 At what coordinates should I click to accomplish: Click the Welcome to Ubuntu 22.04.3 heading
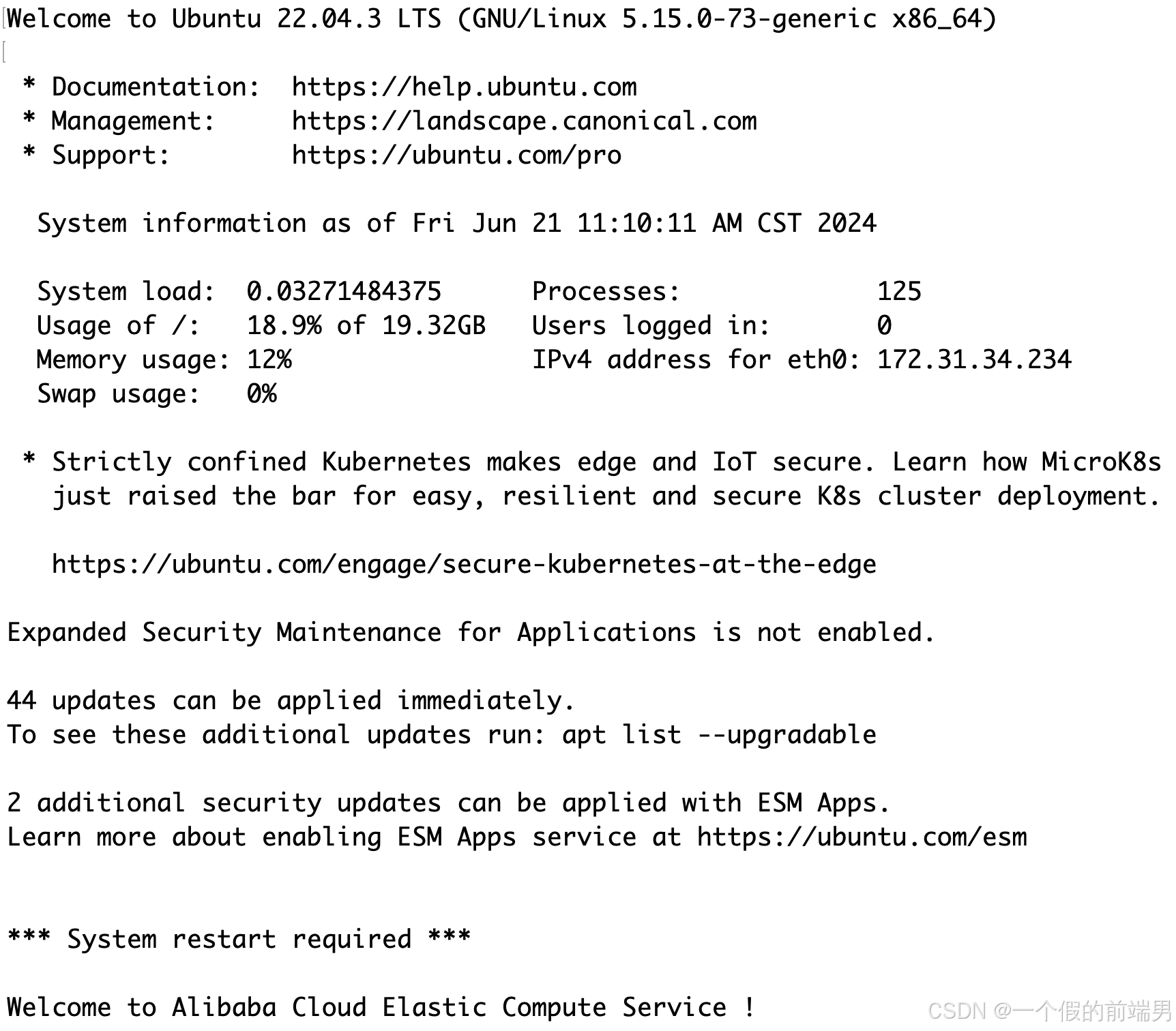(501, 19)
